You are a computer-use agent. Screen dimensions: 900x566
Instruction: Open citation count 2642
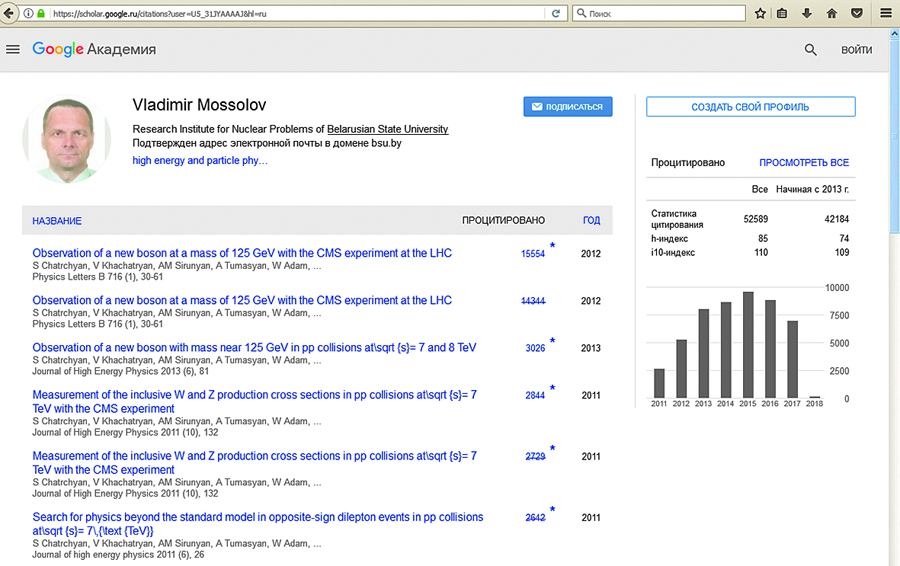coord(535,518)
